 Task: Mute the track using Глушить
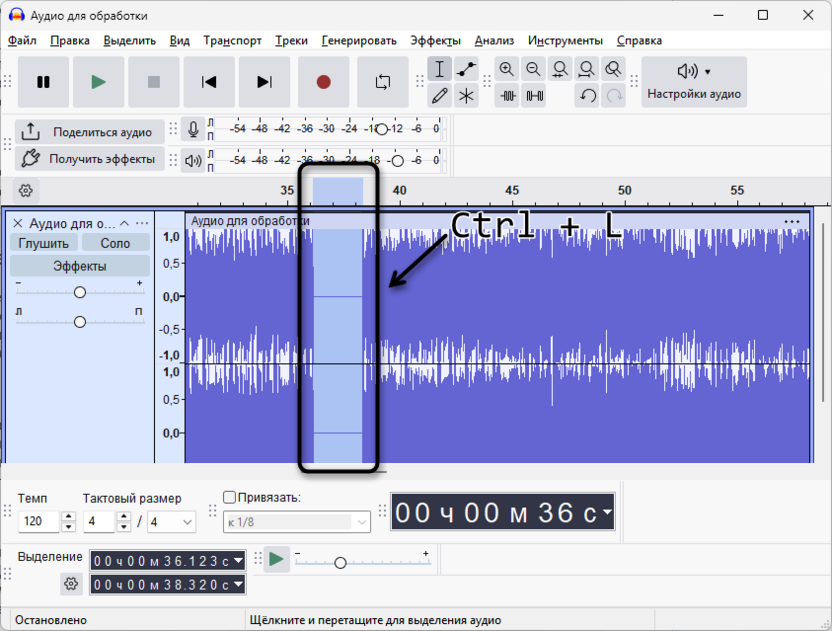coord(44,242)
